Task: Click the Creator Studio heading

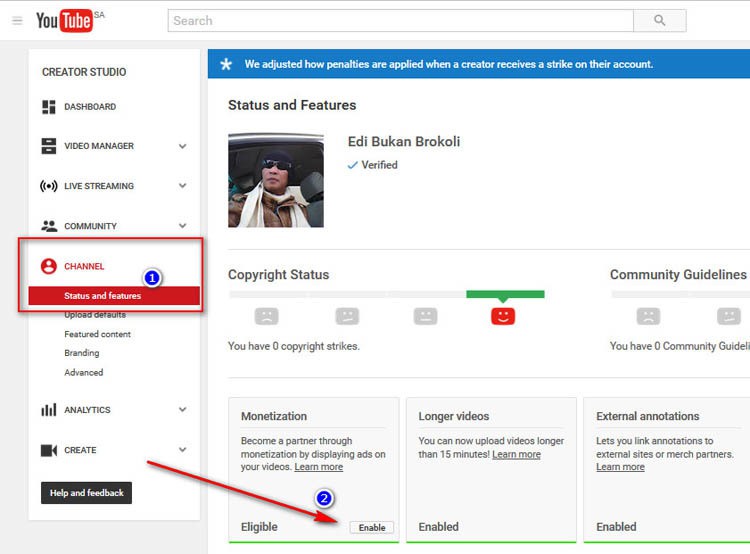Action: (x=84, y=72)
